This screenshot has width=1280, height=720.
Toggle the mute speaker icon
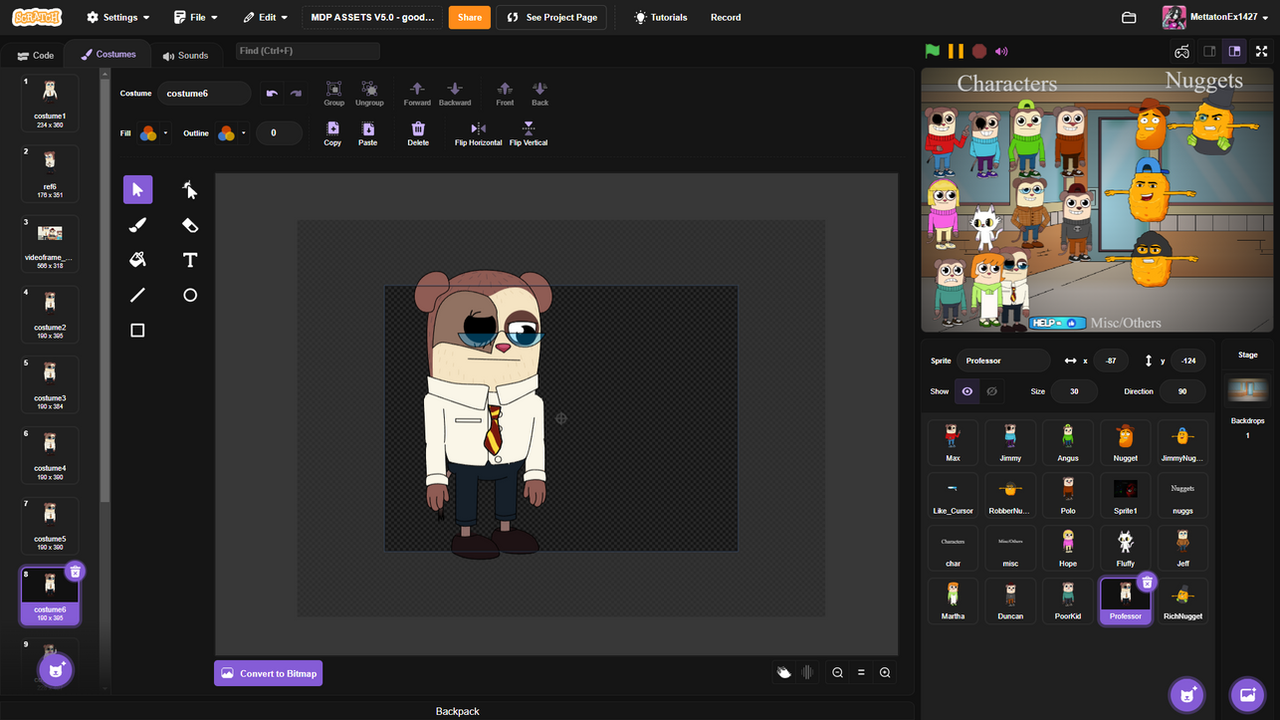pos(1002,51)
